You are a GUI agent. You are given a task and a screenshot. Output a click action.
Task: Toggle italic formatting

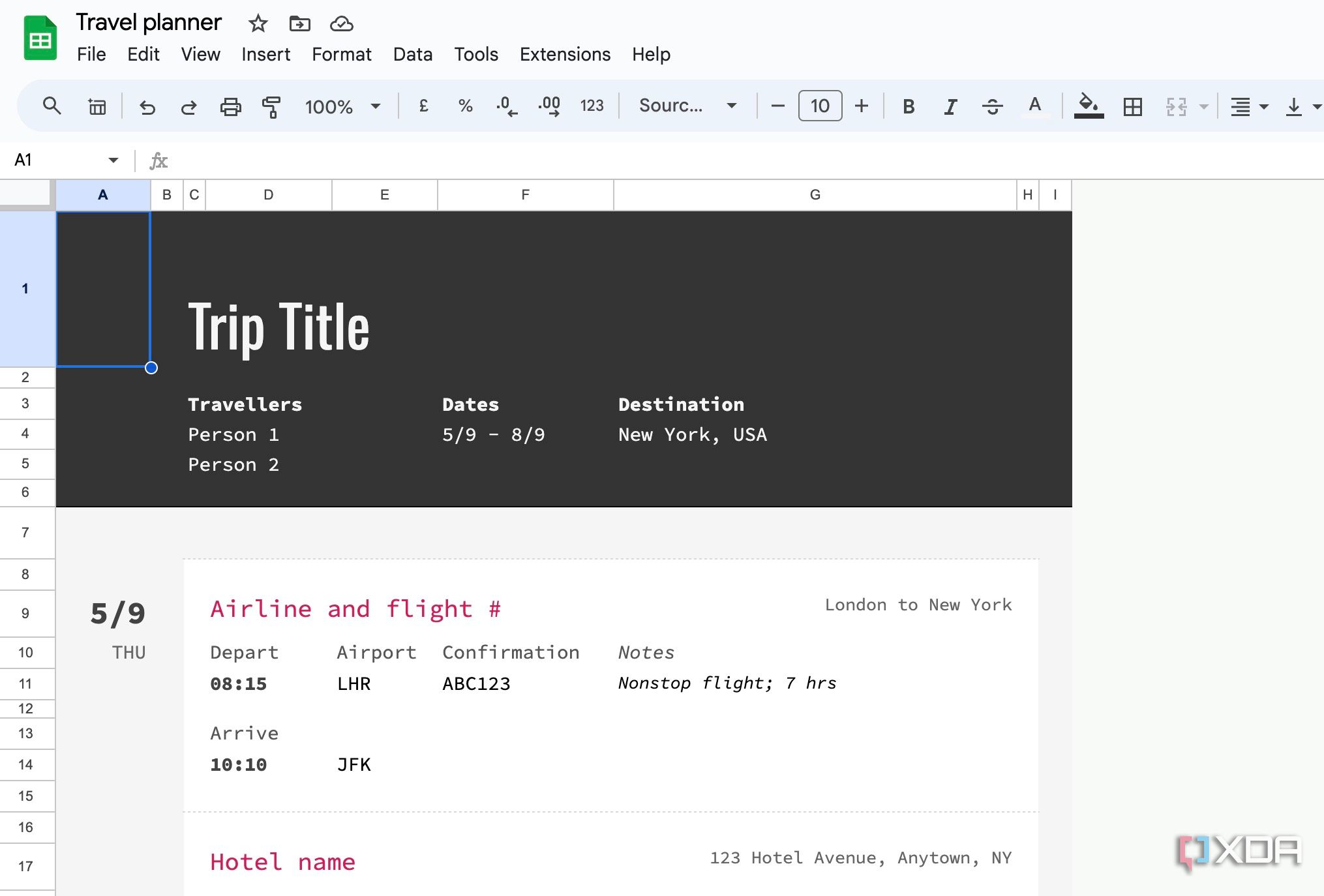[950, 106]
